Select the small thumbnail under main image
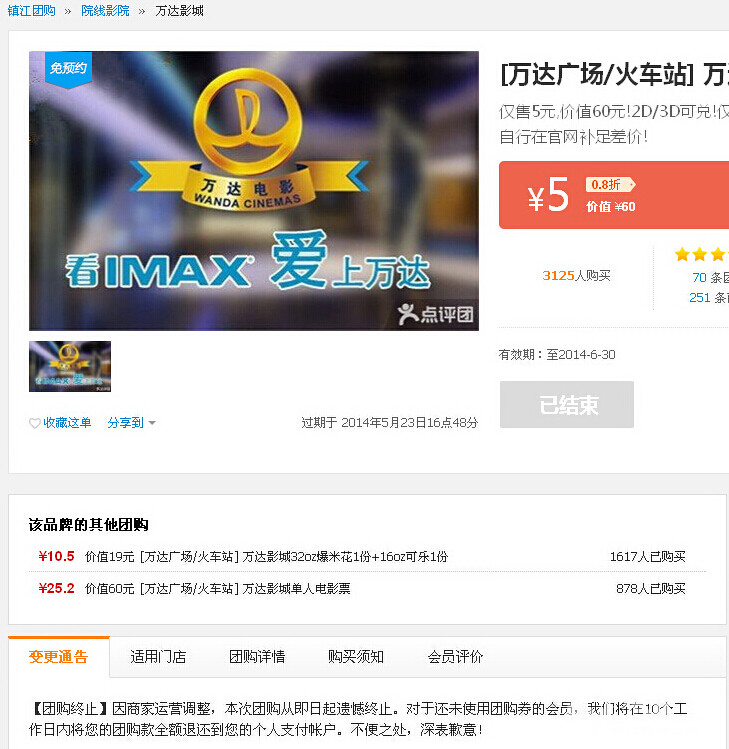The width and height of the screenshot is (729, 749). 70,366
